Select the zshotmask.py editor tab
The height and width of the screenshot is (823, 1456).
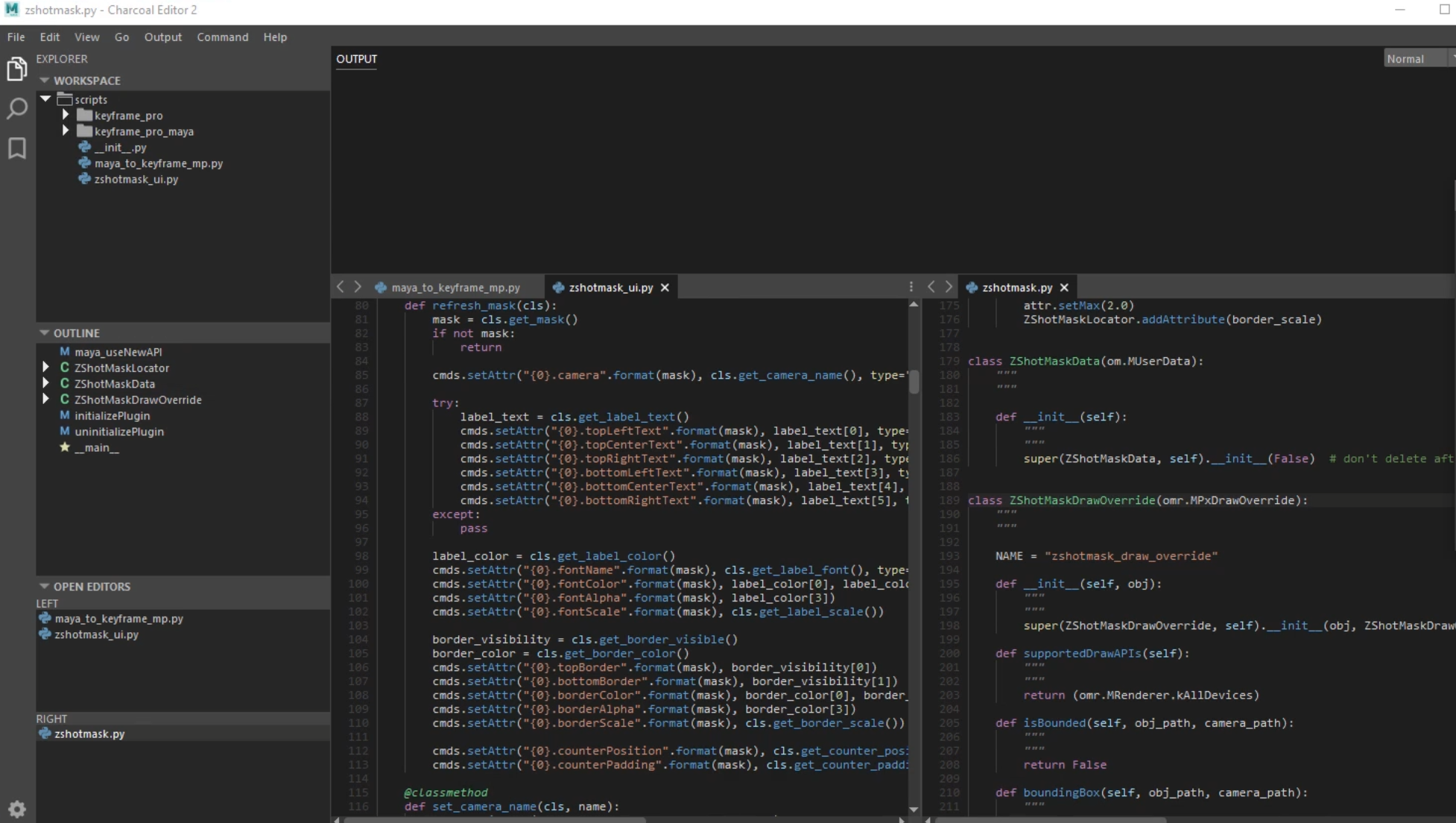pyautogui.click(x=1017, y=288)
